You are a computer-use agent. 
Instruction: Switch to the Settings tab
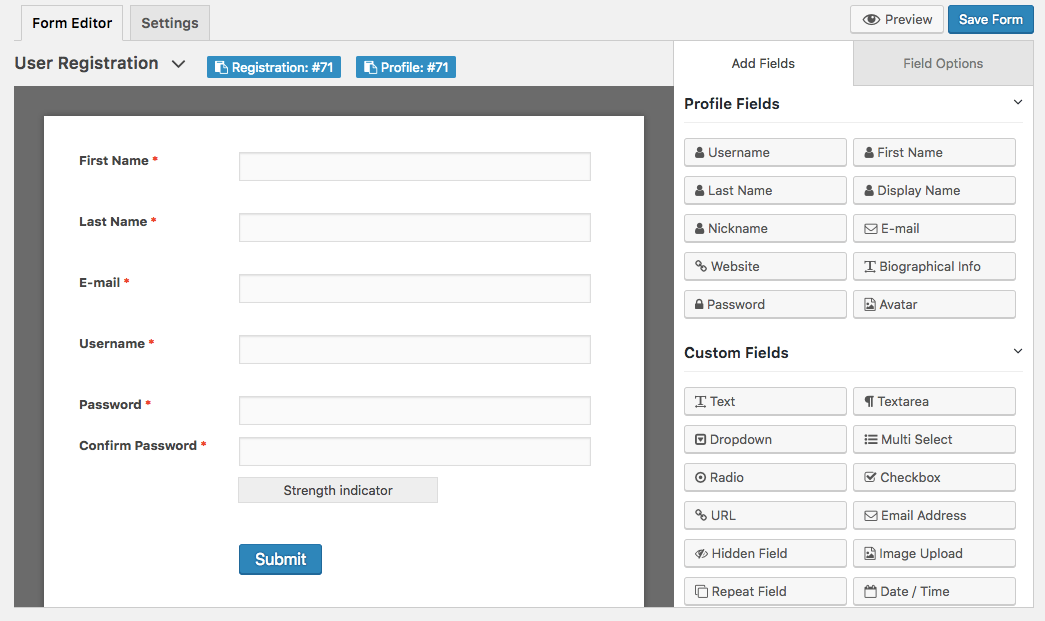coord(168,22)
